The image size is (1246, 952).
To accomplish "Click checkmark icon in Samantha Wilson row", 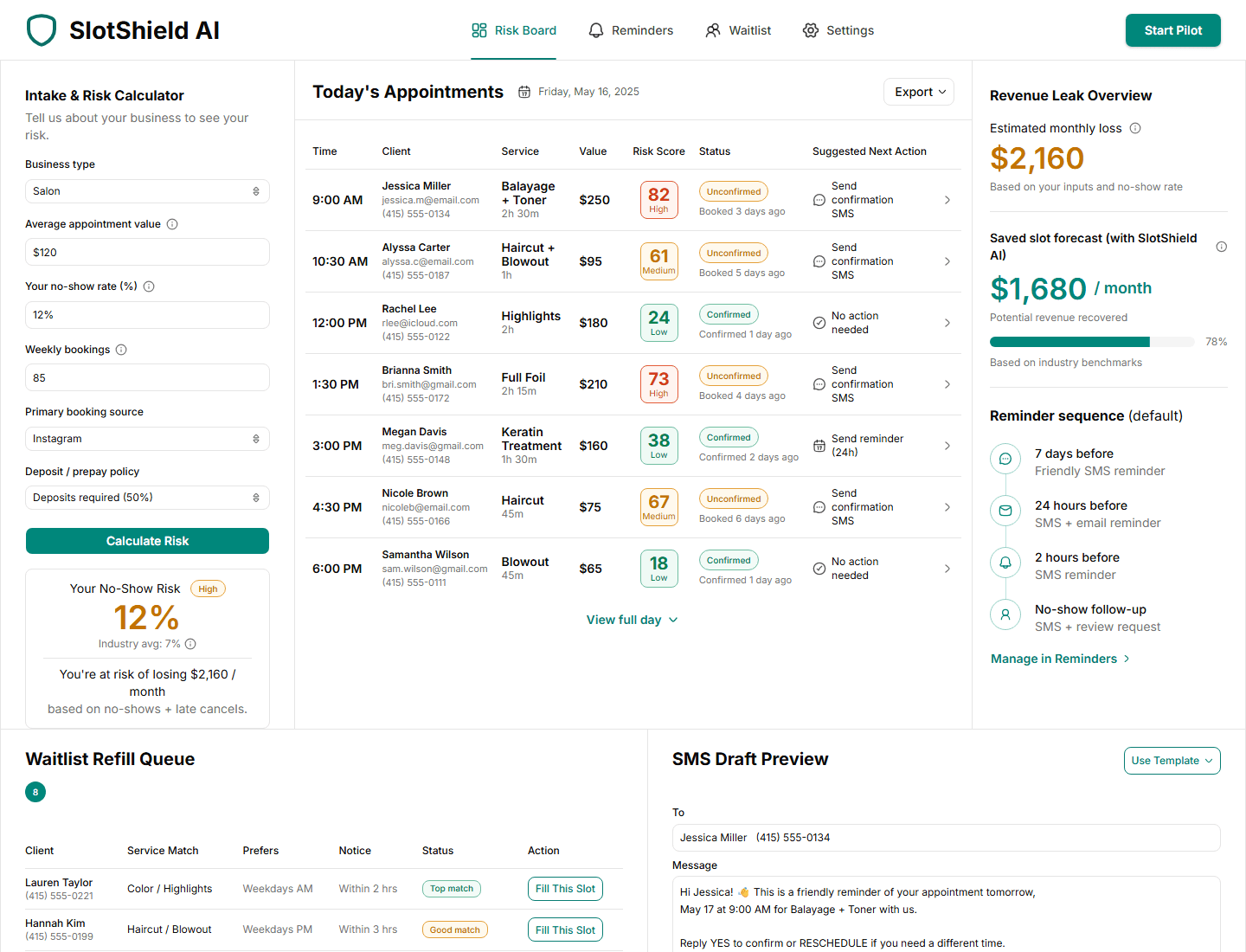I will (x=819, y=569).
